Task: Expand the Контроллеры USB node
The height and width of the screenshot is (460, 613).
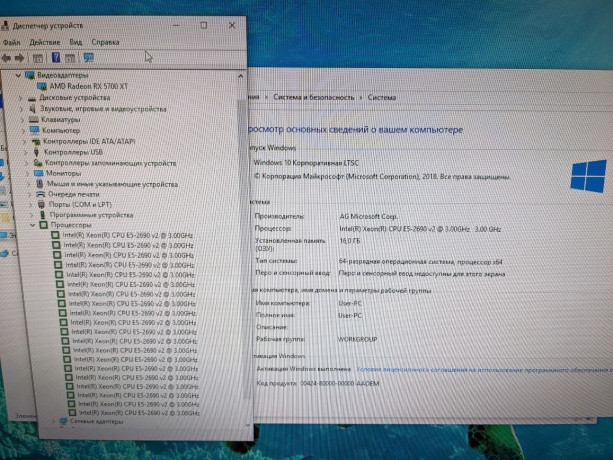Action: click(x=26, y=152)
